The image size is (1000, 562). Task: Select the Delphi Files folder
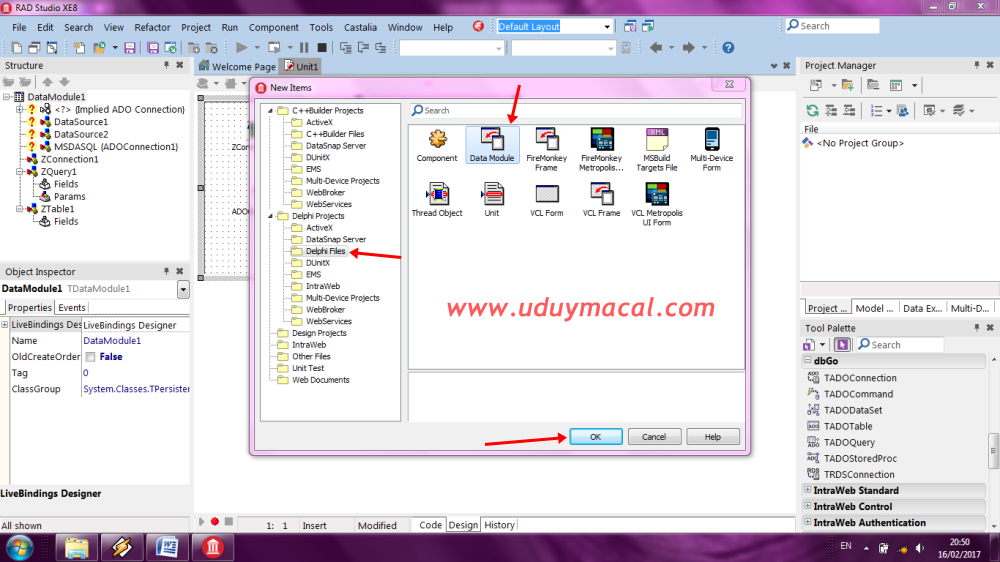pos(325,251)
